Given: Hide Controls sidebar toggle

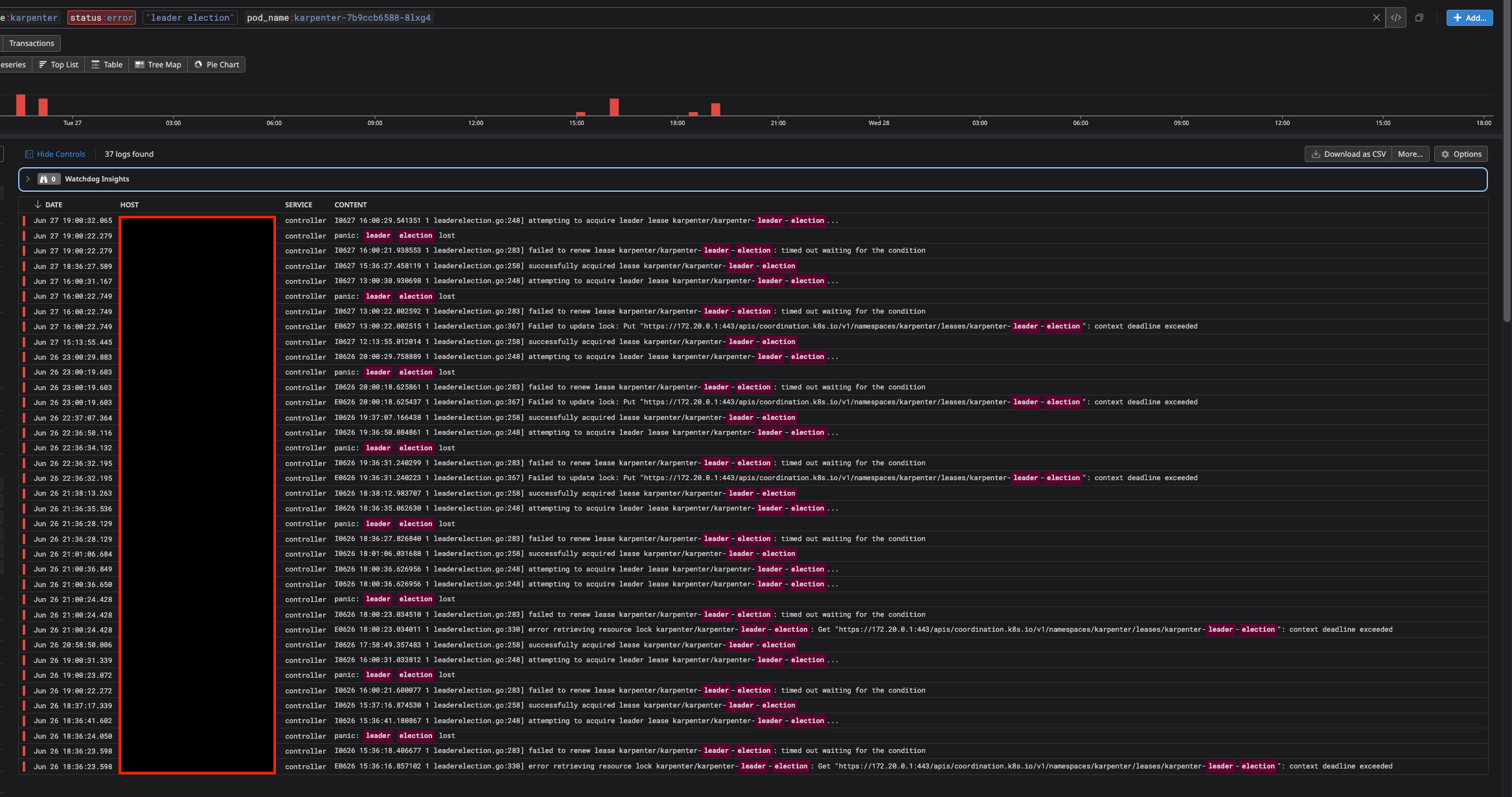Looking at the screenshot, I should (x=55, y=154).
